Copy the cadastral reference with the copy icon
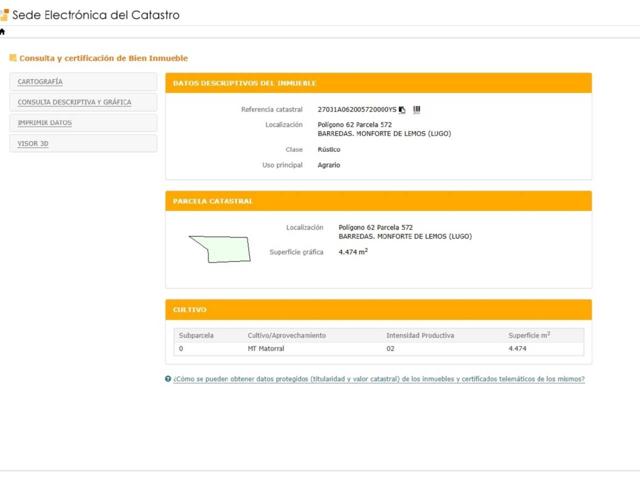Screen dimensions: 640x480 point(402,109)
